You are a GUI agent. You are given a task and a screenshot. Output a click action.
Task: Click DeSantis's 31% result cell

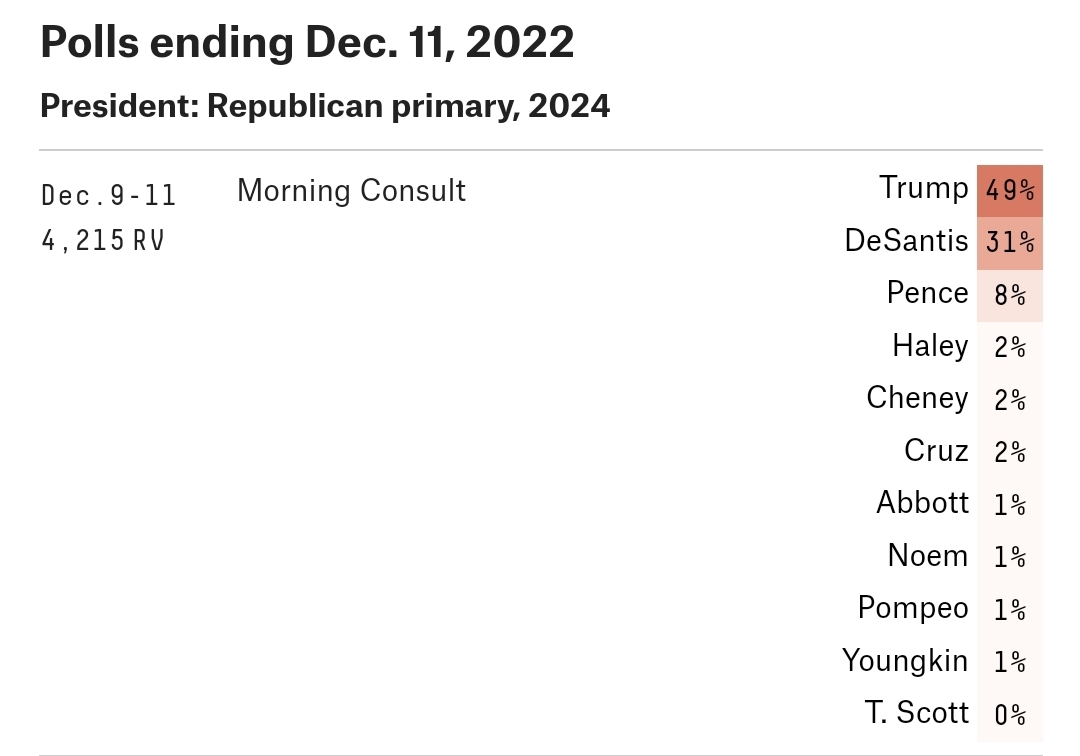tap(1009, 243)
